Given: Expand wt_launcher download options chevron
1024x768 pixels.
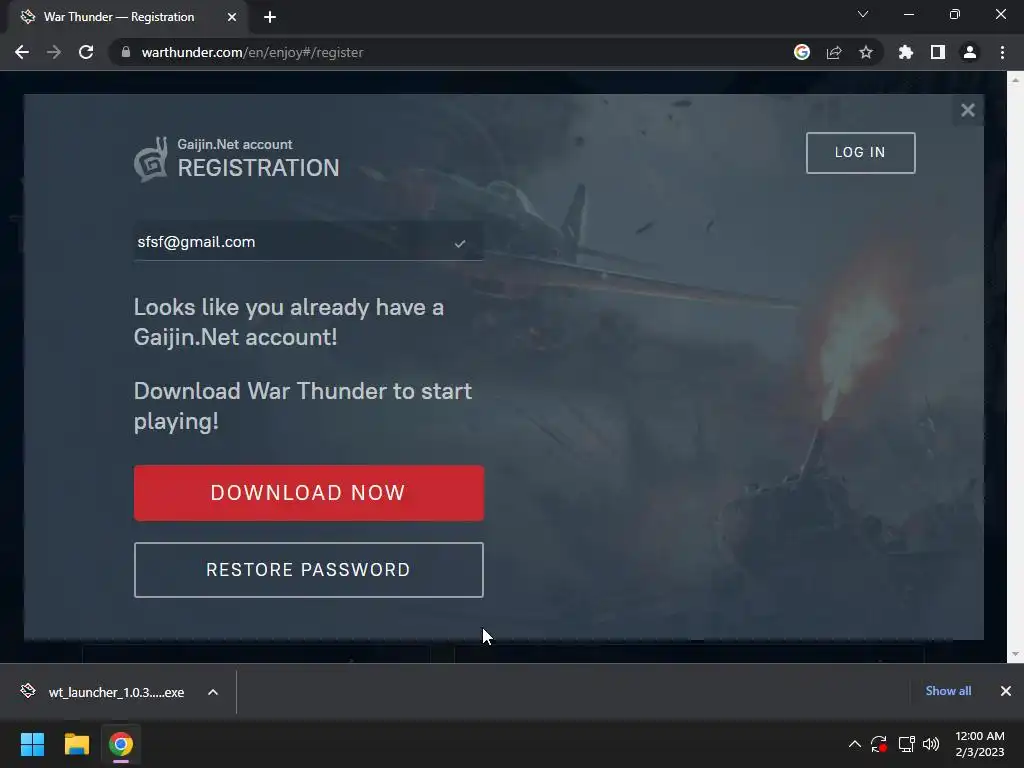Looking at the screenshot, I should [213, 692].
